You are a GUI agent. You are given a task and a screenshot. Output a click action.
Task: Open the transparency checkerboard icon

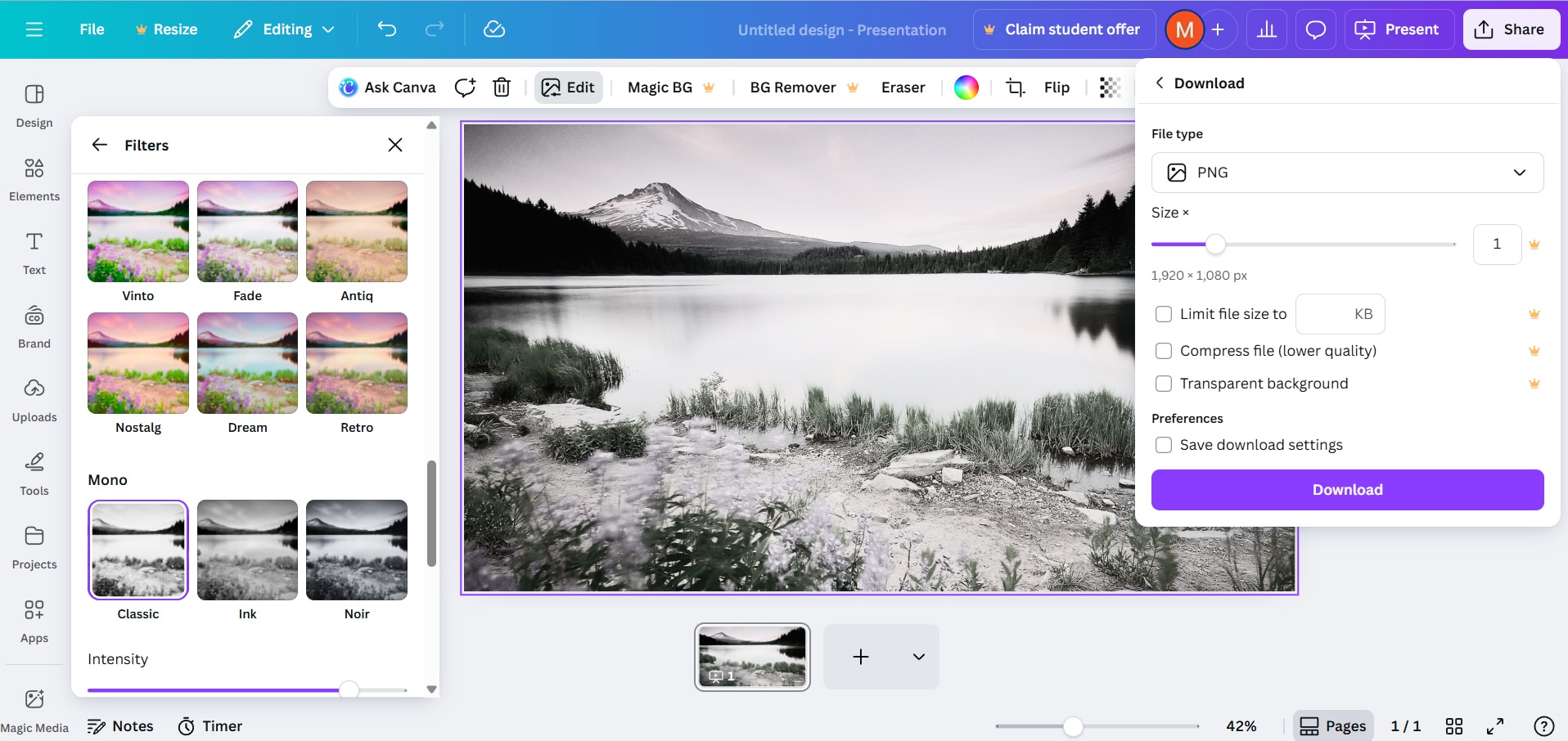[1110, 88]
